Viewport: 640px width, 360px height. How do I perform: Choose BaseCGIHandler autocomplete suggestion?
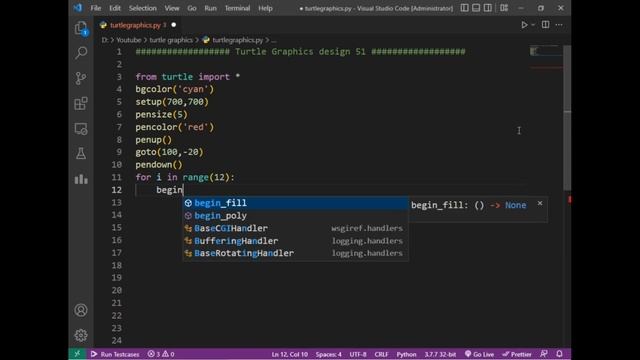click(296, 228)
